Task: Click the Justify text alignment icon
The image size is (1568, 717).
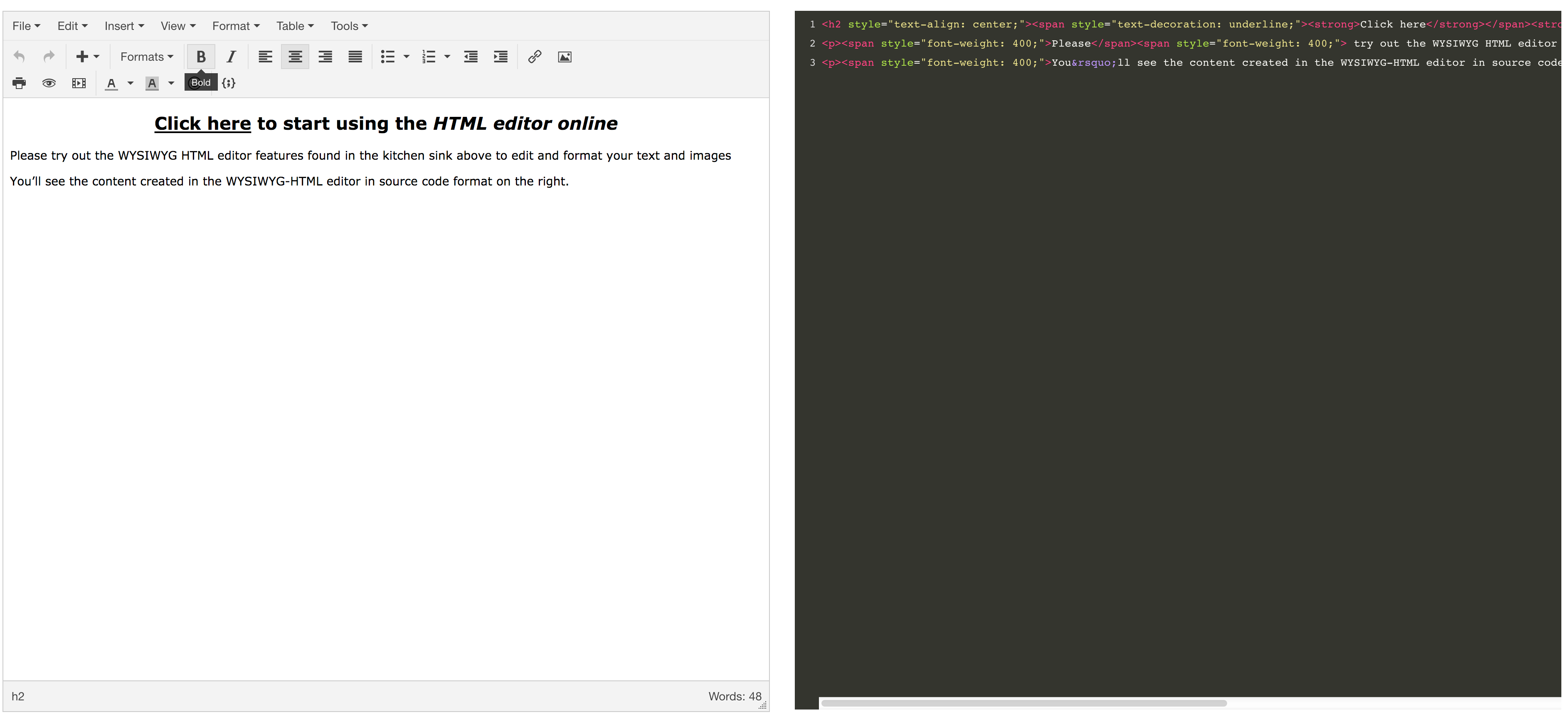Action: coord(355,57)
